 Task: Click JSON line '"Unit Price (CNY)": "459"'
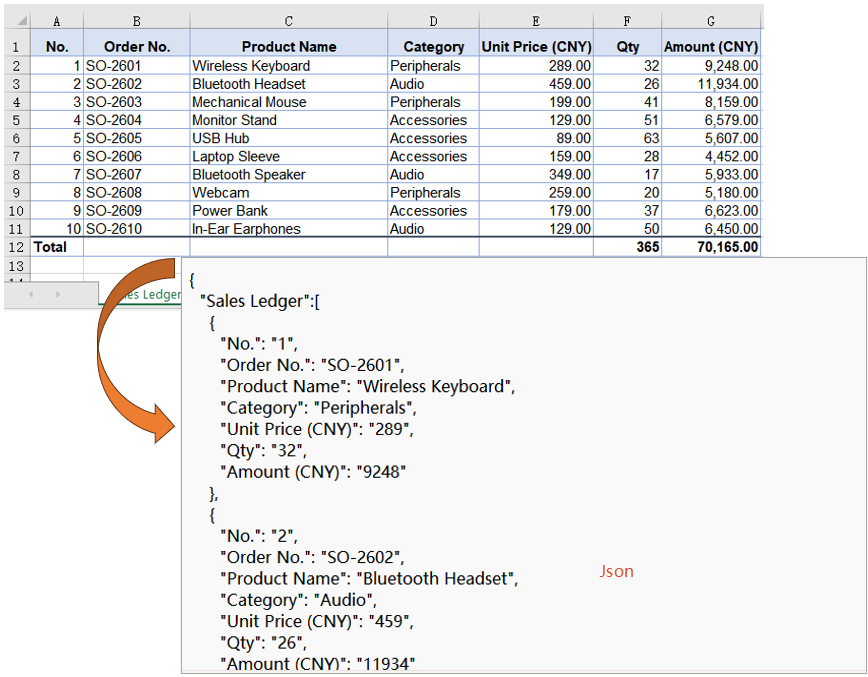click(x=317, y=622)
